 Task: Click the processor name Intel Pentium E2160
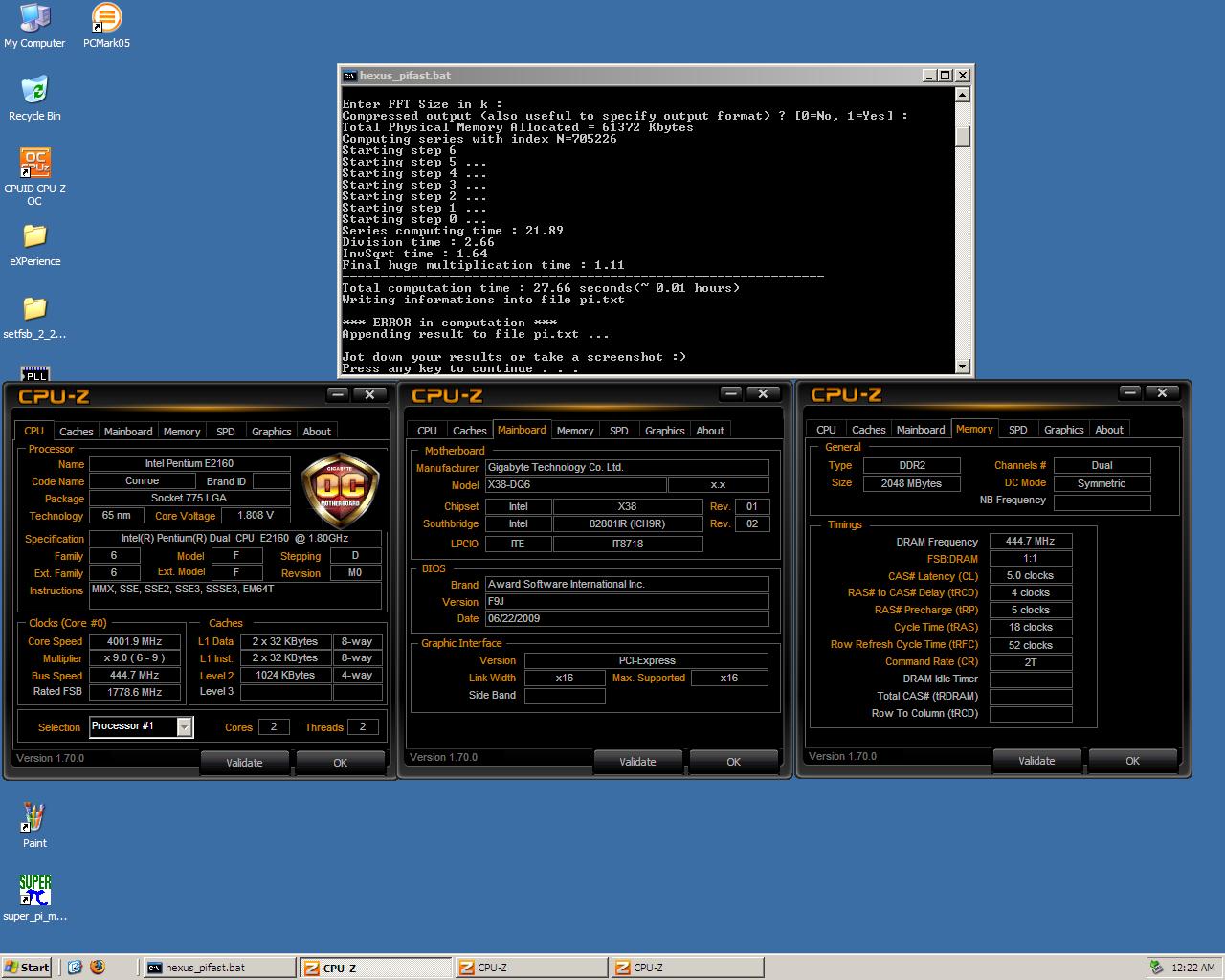point(189,463)
